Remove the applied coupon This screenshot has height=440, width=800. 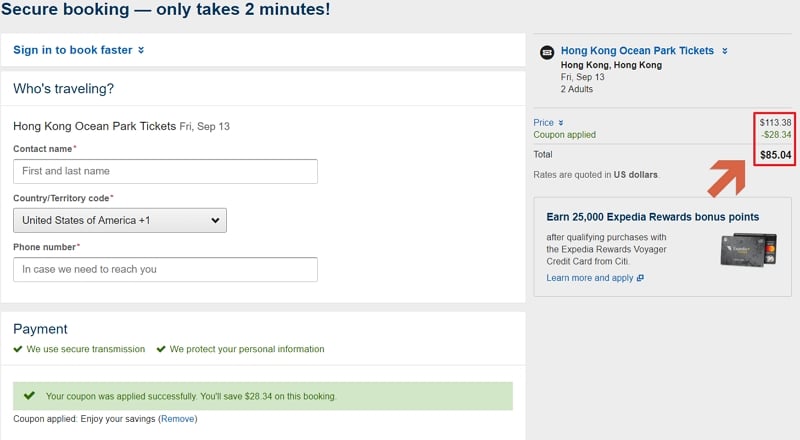(x=178, y=419)
